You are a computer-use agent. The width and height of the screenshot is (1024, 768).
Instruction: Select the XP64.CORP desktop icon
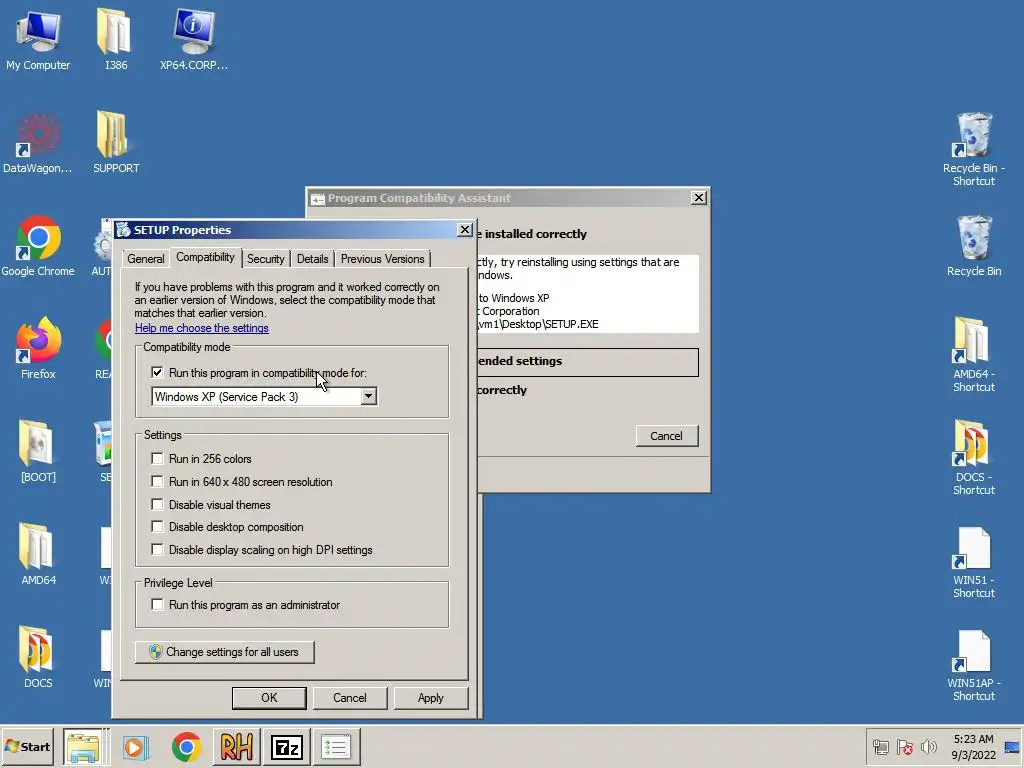194,39
